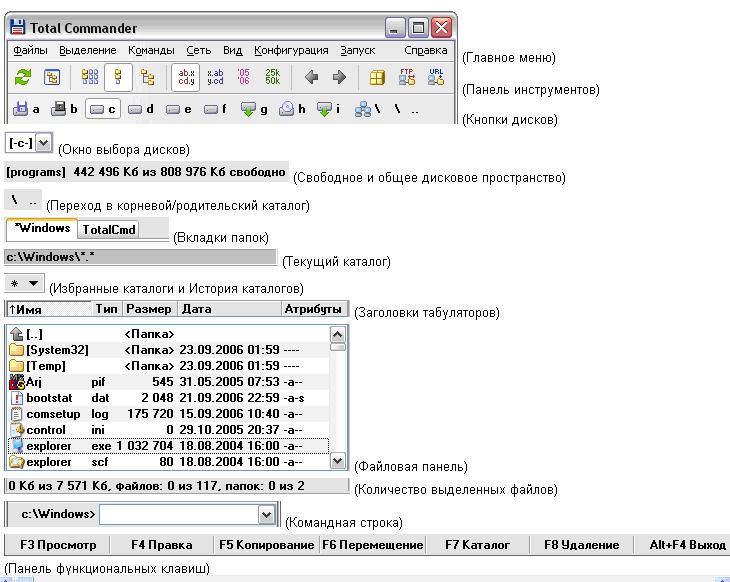Switch to network drive g button
Image resolution: width=730 pixels, height=582 pixels.
pos(254,109)
